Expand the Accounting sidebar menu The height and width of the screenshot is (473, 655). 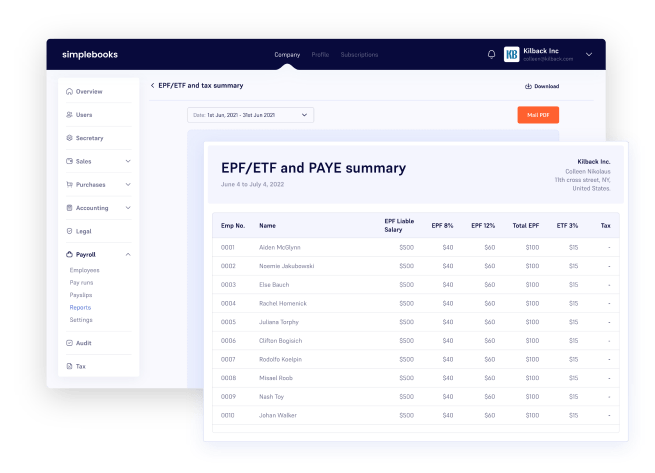coord(127,208)
